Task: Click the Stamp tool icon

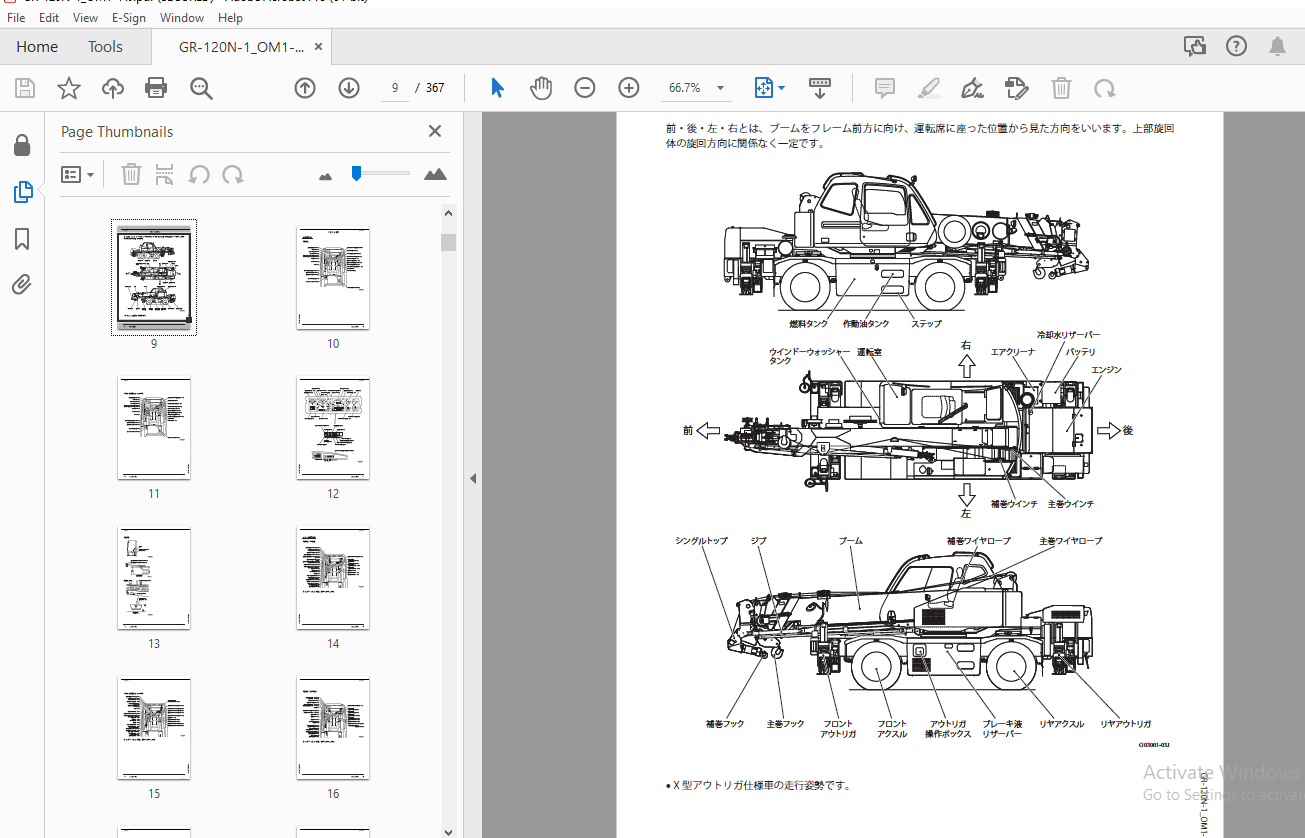Action: pos(1016,88)
